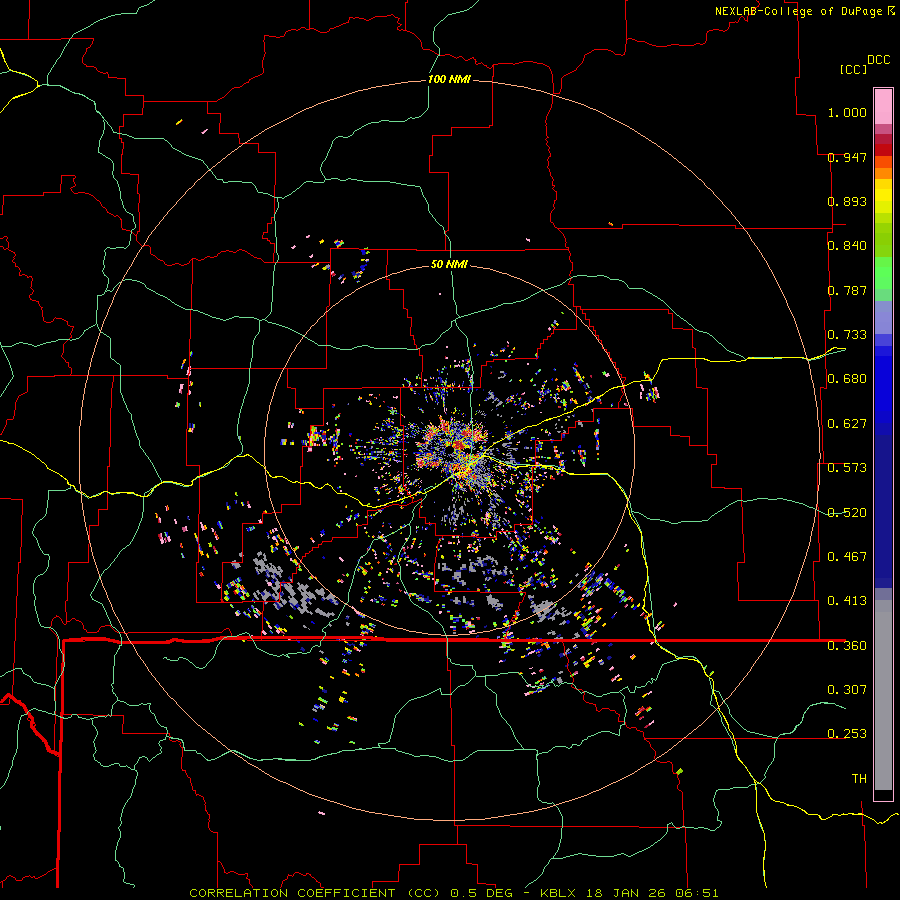This screenshot has width=900, height=900.
Task: Click the dense radar echo cluster at center
Action: 456,448
